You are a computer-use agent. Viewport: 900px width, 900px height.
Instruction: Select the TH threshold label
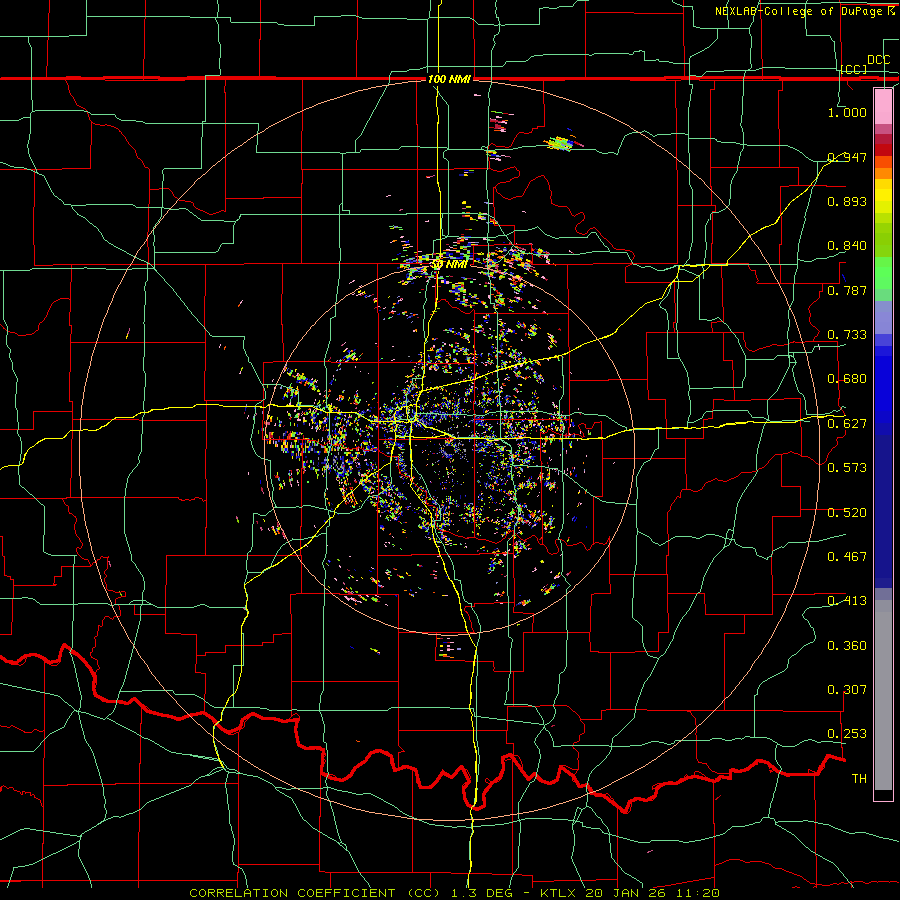coord(859,779)
